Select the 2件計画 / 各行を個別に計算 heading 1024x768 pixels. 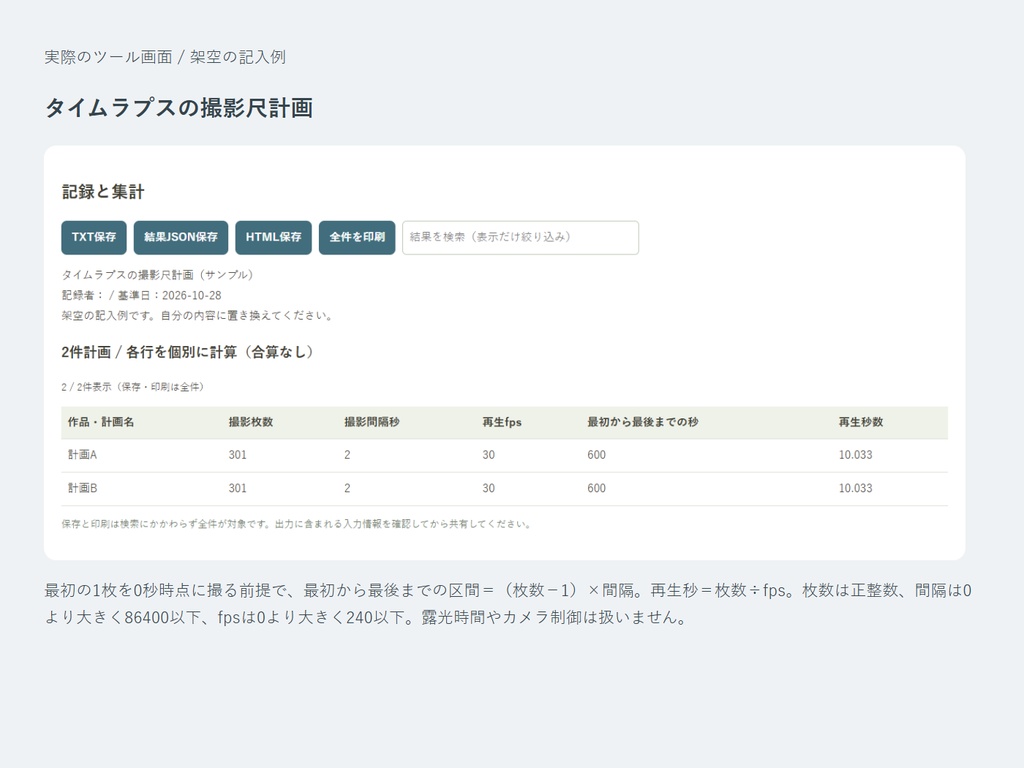[188, 352]
